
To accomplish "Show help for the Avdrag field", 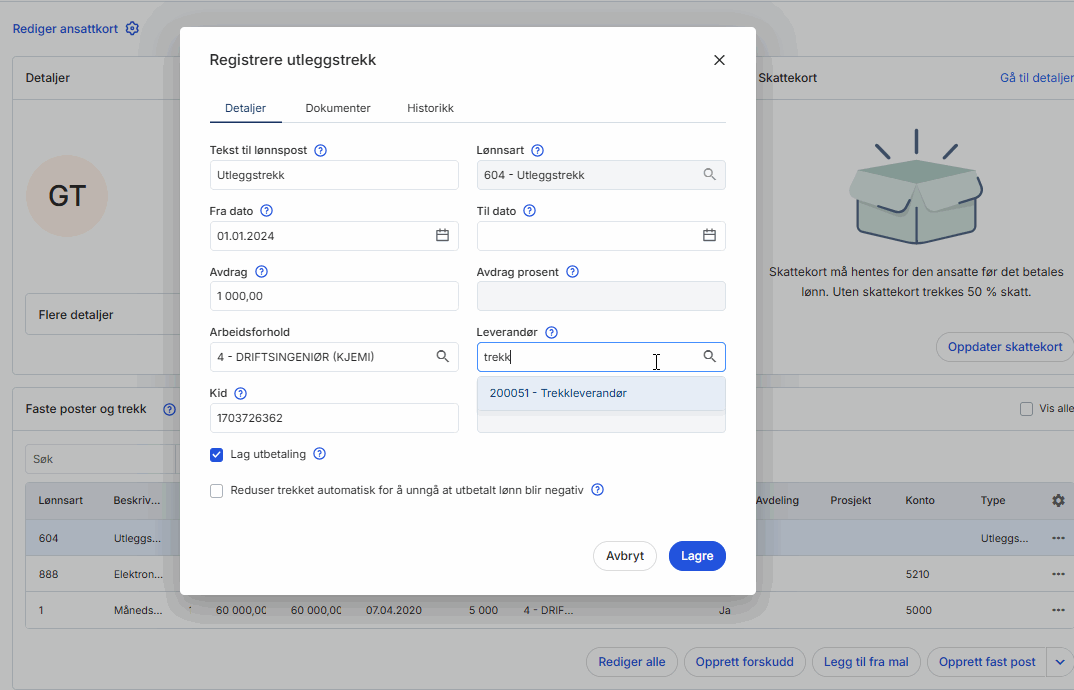I will (x=262, y=272).
